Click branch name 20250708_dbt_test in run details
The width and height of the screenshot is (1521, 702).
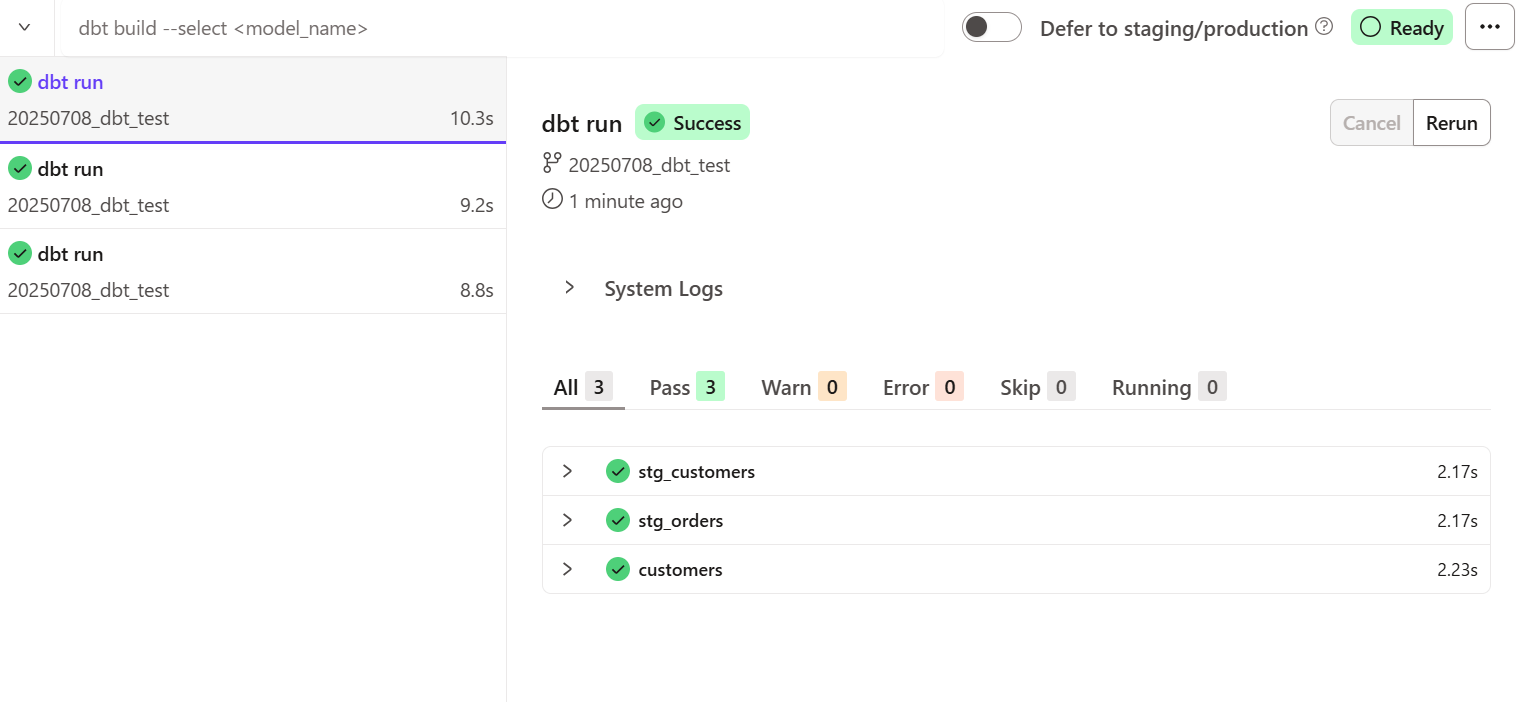[649, 165]
